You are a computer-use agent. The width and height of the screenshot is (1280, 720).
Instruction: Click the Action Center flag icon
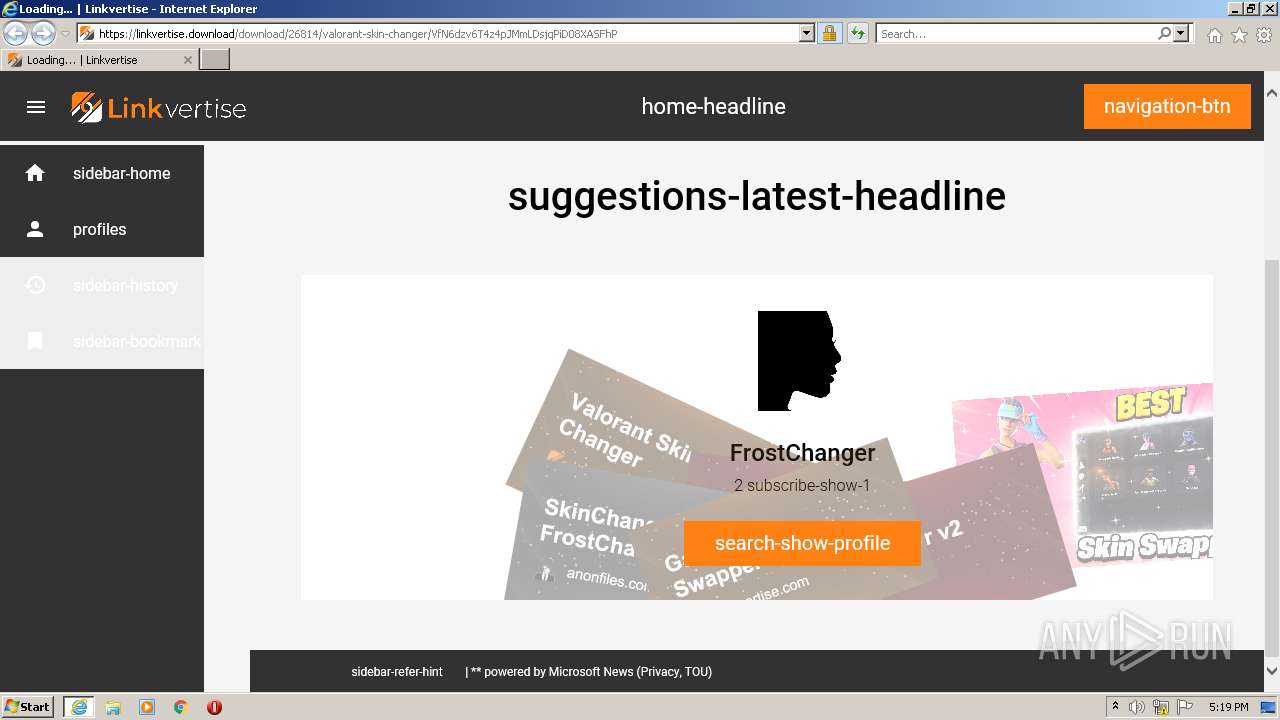(1184, 707)
